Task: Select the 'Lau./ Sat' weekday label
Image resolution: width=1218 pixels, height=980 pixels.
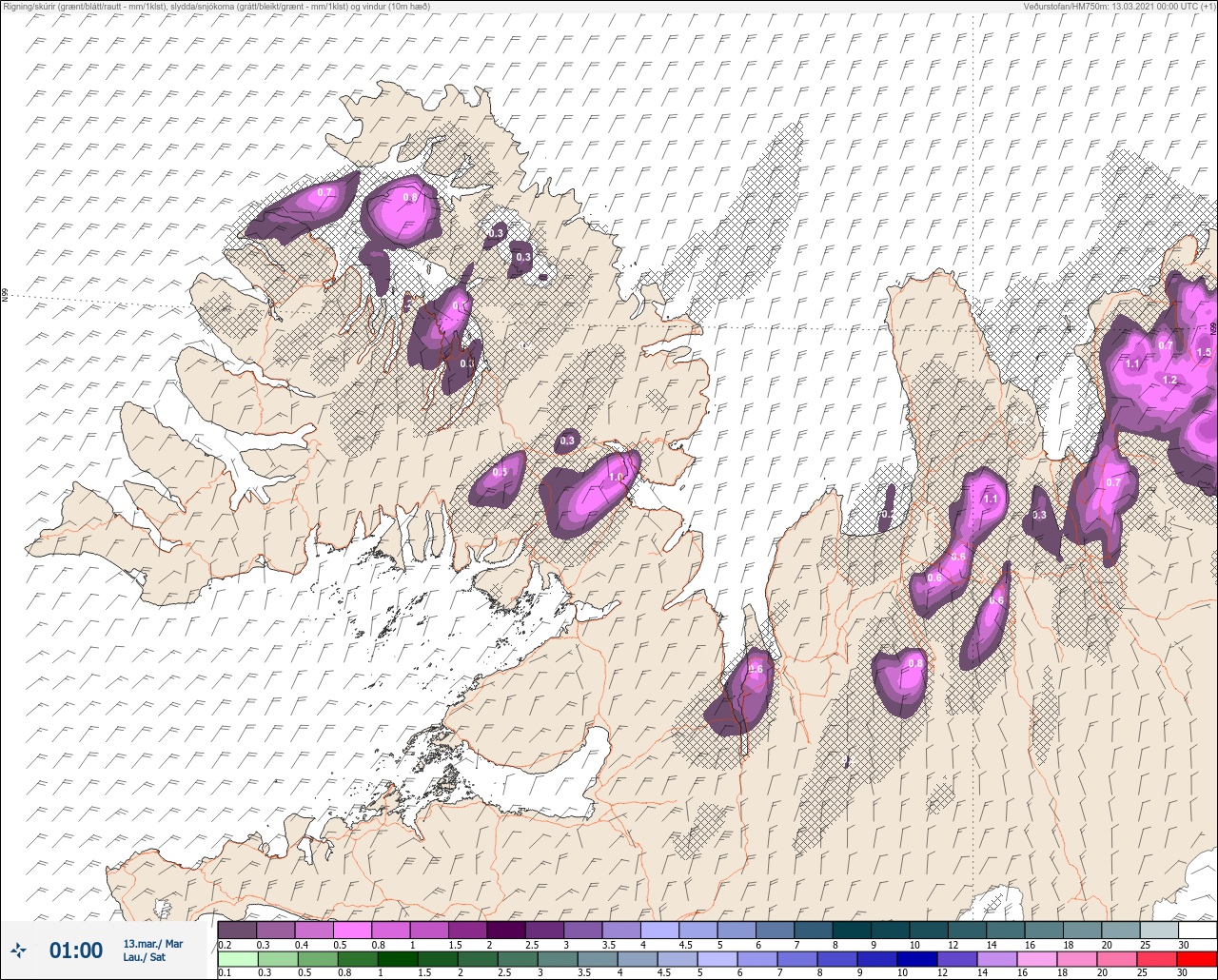Action: point(144,957)
